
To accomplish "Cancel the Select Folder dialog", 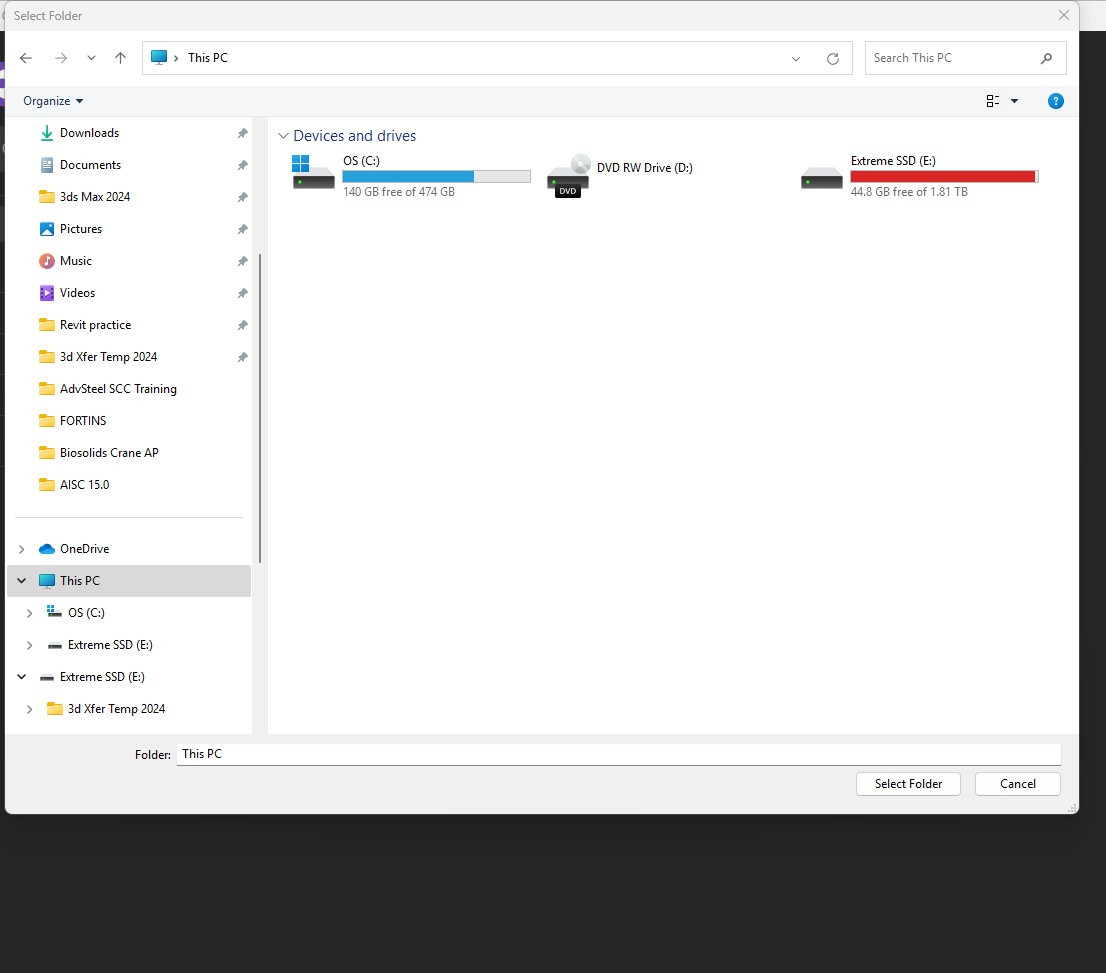I will click(x=1017, y=784).
